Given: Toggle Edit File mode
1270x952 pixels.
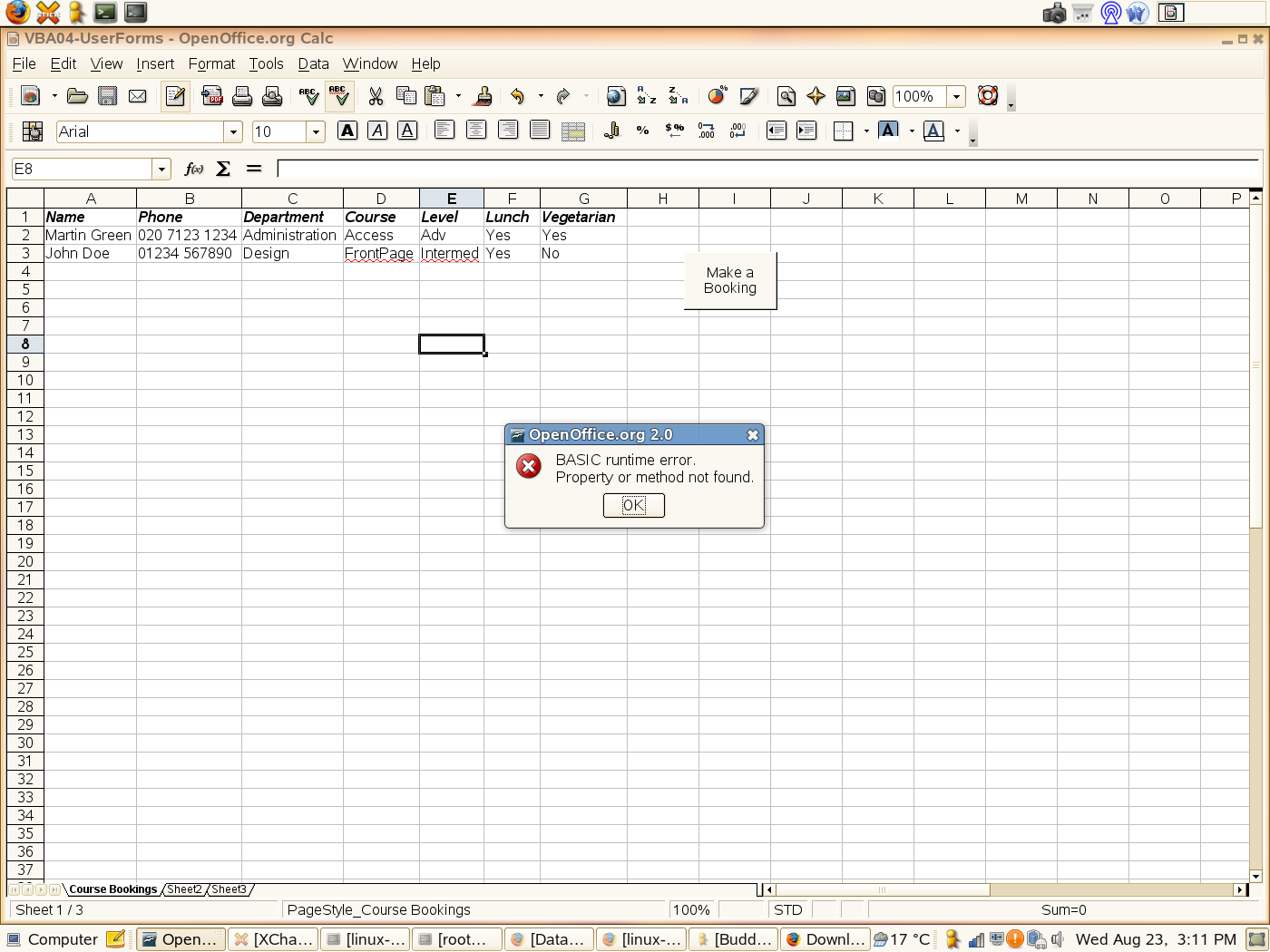Looking at the screenshot, I should point(175,96).
